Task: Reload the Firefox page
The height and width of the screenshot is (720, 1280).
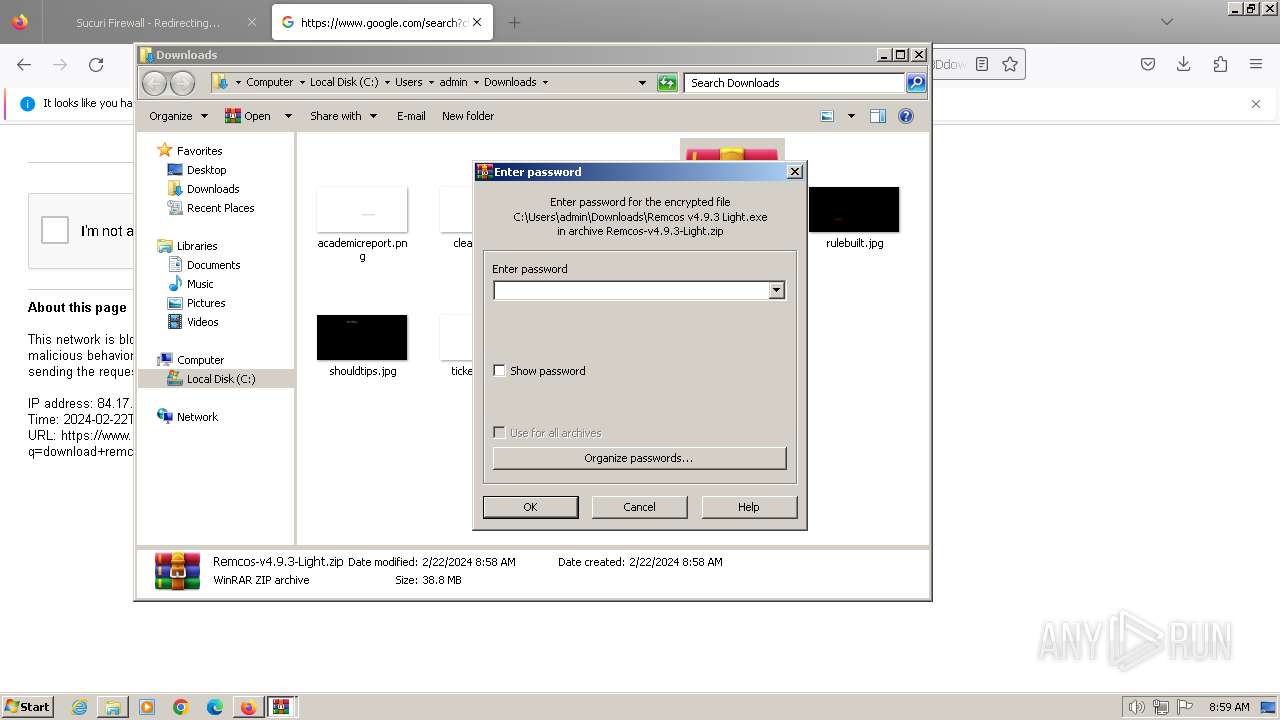Action: click(96, 64)
